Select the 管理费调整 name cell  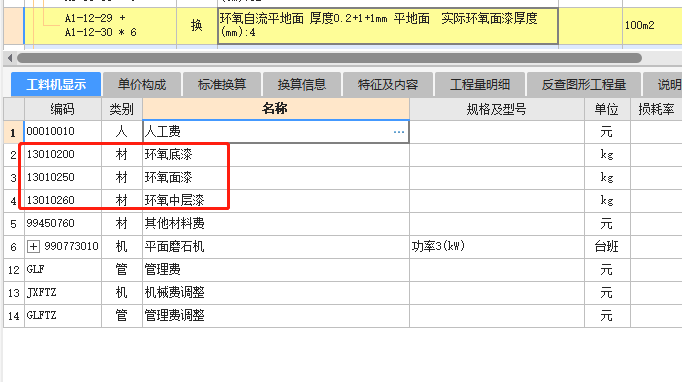point(276,315)
